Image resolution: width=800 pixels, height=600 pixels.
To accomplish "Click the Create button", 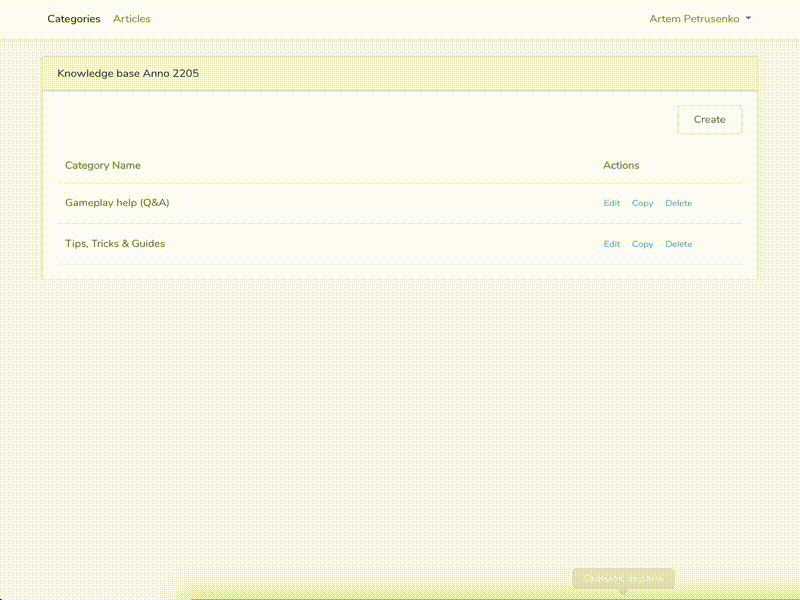I will pos(710,119).
